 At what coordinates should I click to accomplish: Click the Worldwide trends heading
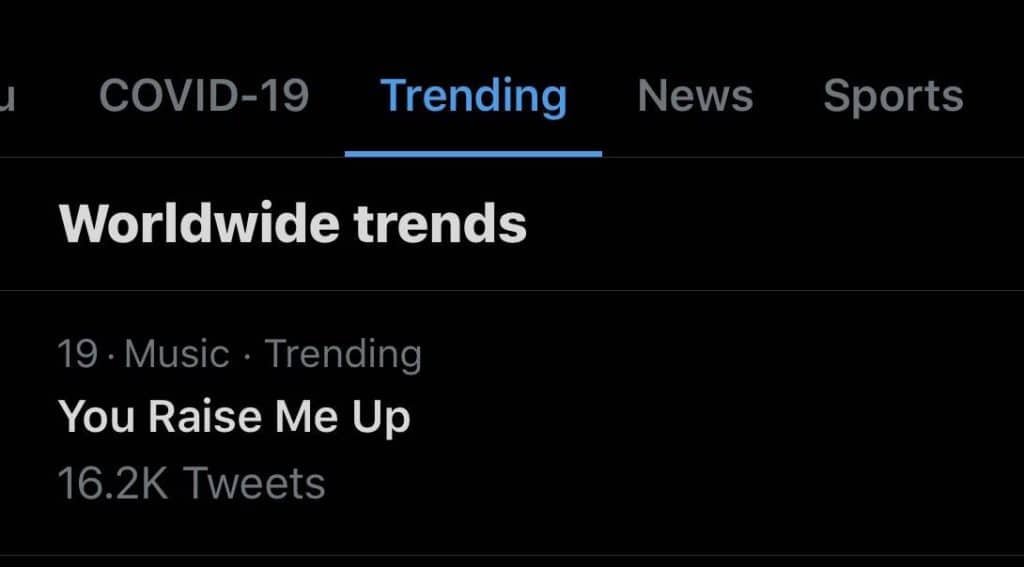(x=292, y=224)
